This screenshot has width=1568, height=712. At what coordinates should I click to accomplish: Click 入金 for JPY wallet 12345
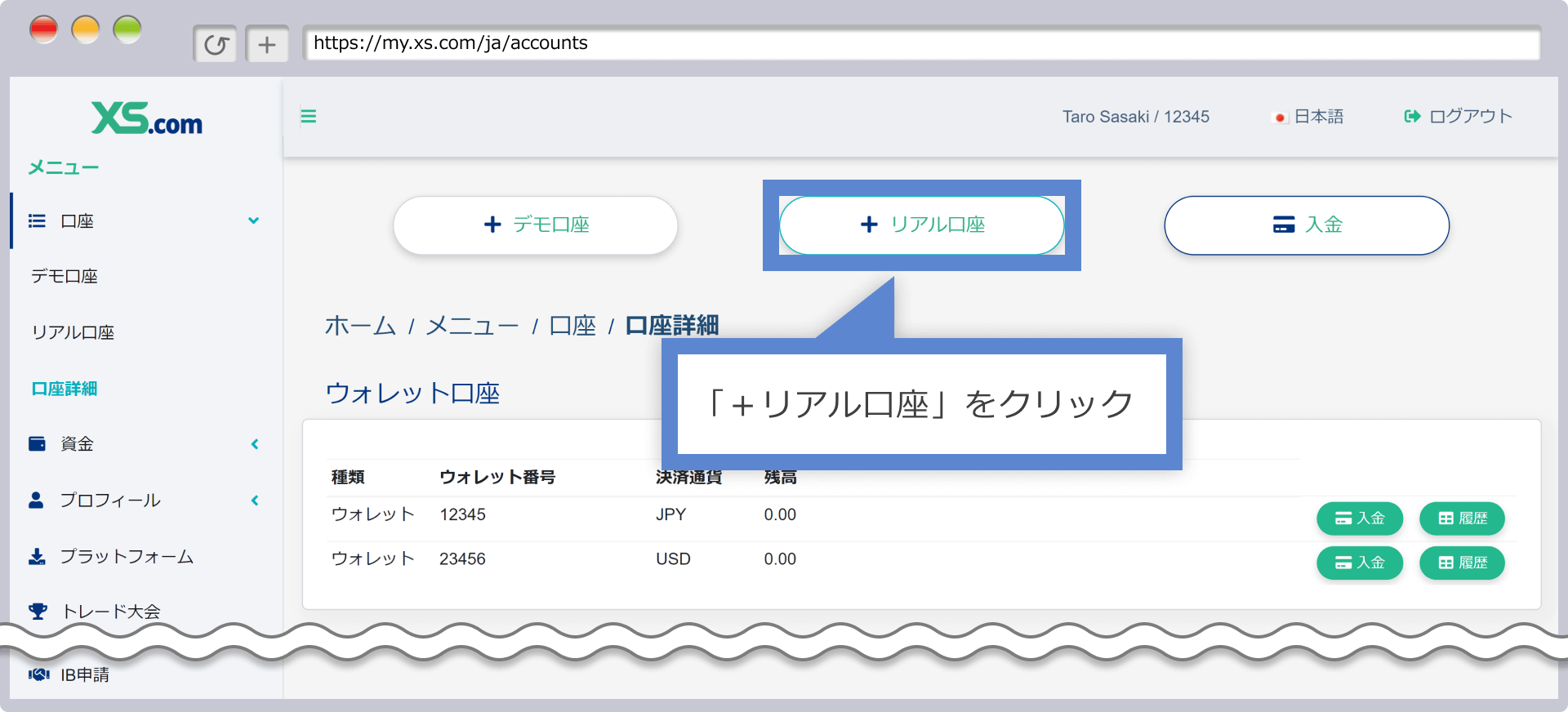pos(1360,518)
